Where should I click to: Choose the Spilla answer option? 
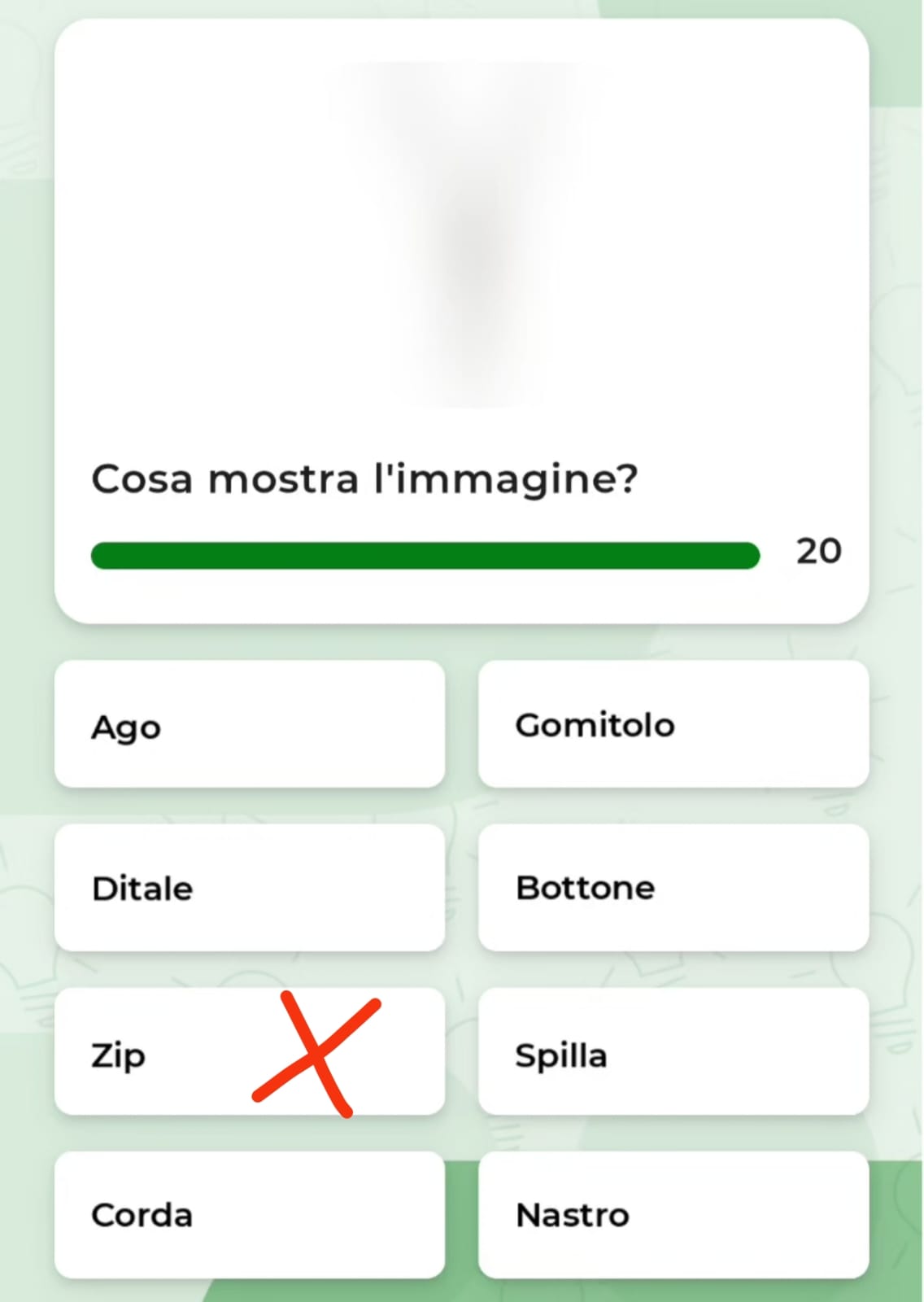[x=673, y=1052]
